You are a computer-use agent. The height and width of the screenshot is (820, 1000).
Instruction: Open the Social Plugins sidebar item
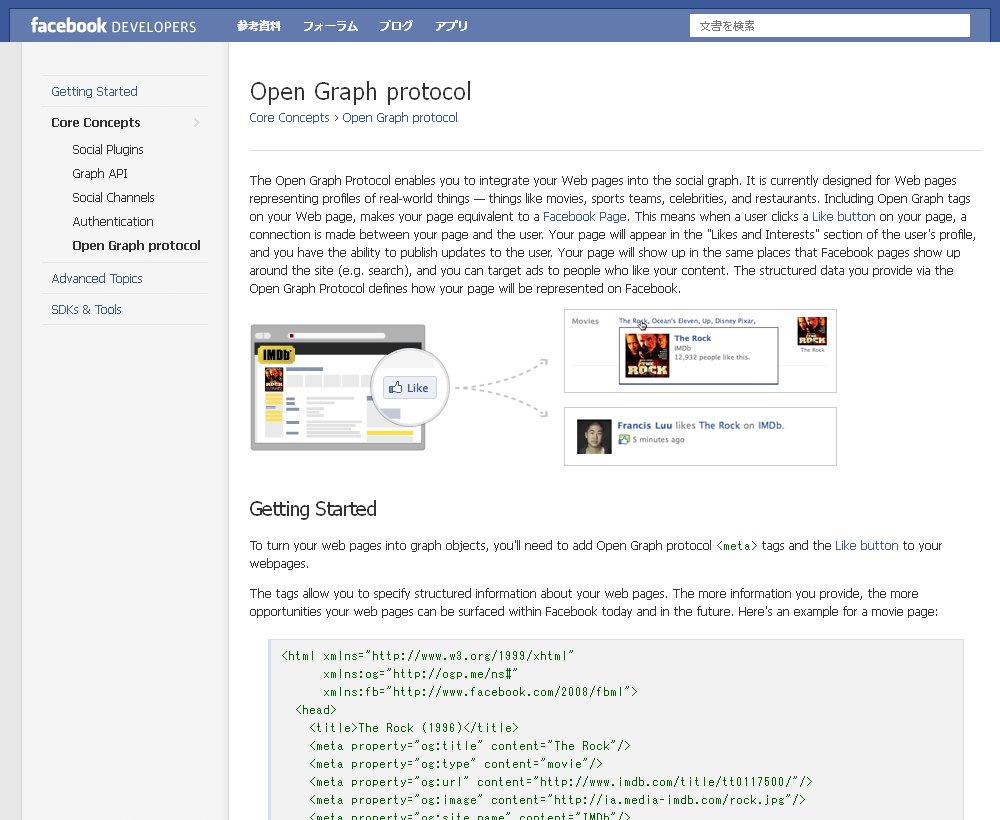[108, 149]
